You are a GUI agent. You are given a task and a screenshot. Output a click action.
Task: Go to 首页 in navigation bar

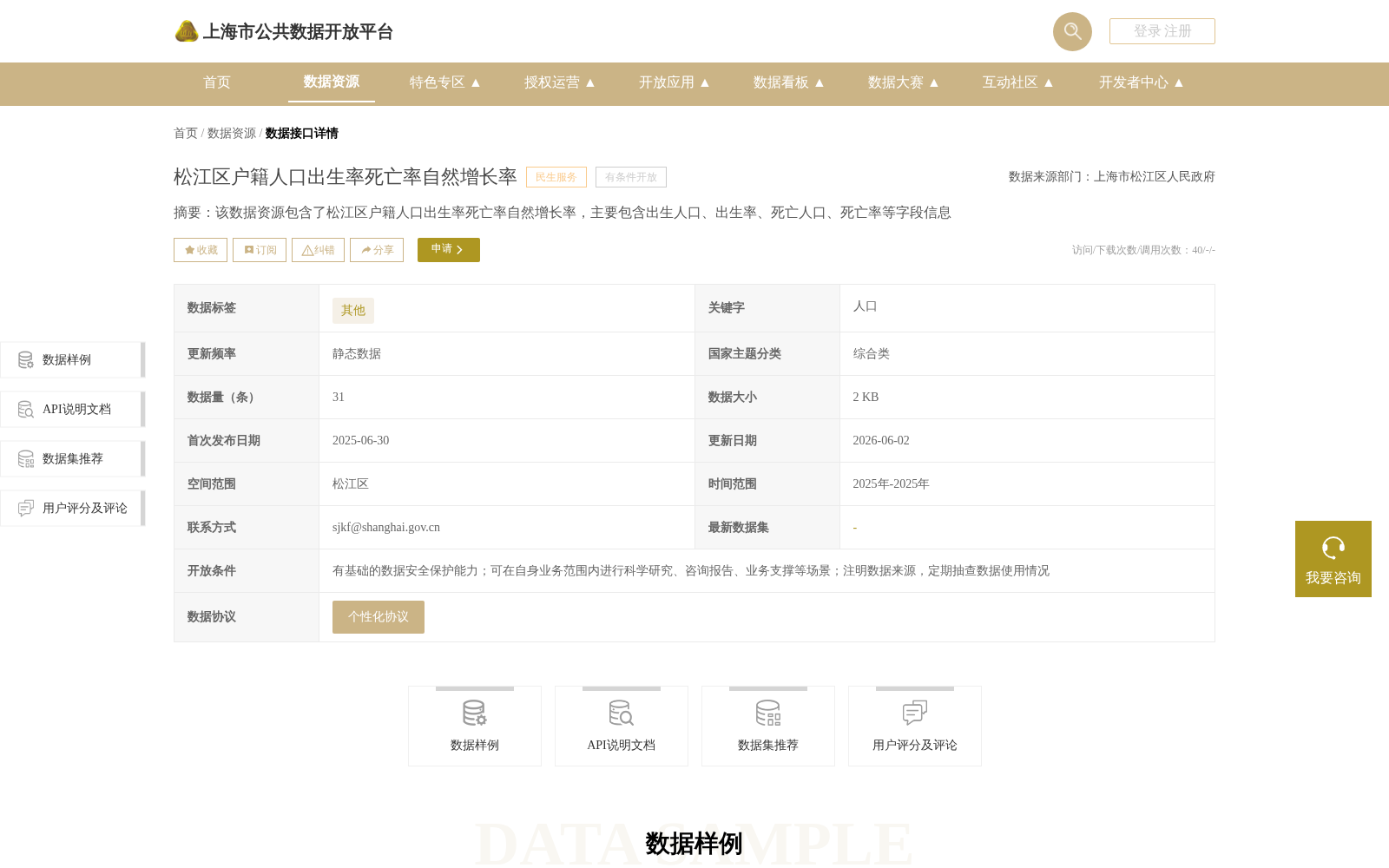(x=217, y=82)
